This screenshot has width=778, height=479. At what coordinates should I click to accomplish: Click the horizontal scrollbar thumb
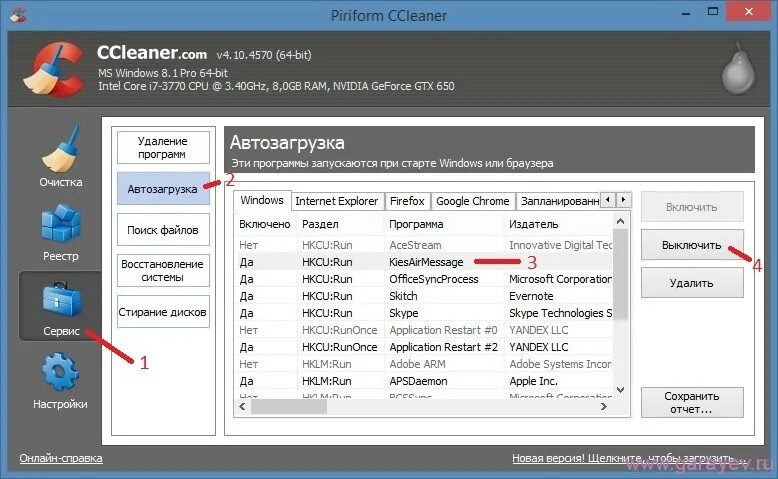pos(289,407)
